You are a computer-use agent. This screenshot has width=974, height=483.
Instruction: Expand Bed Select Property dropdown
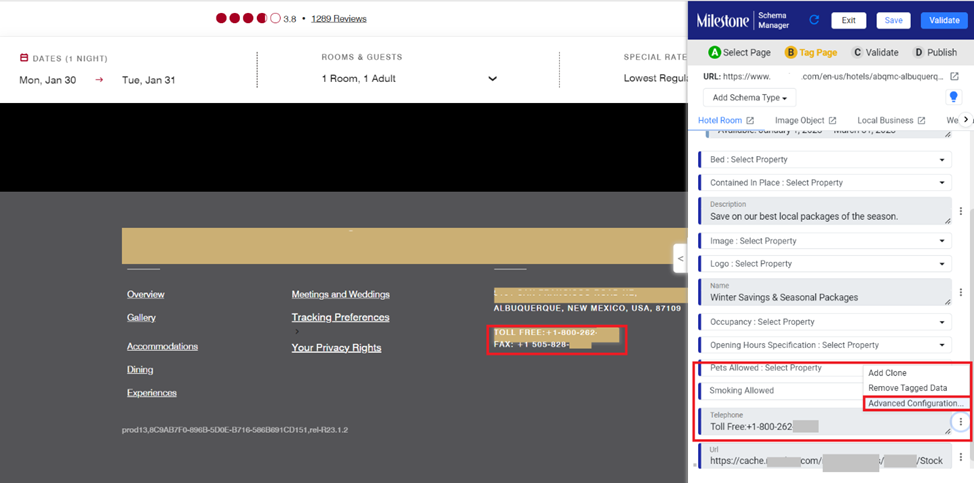(827, 160)
